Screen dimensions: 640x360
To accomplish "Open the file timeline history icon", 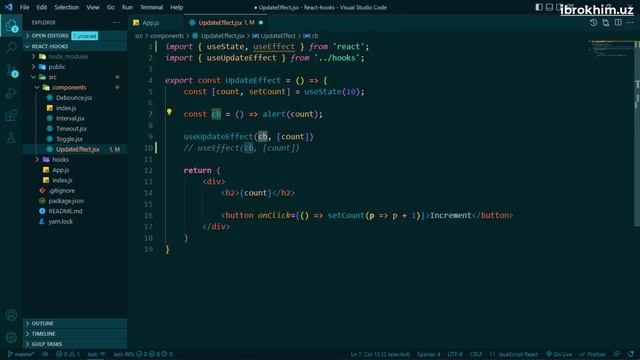I will tap(593, 23).
